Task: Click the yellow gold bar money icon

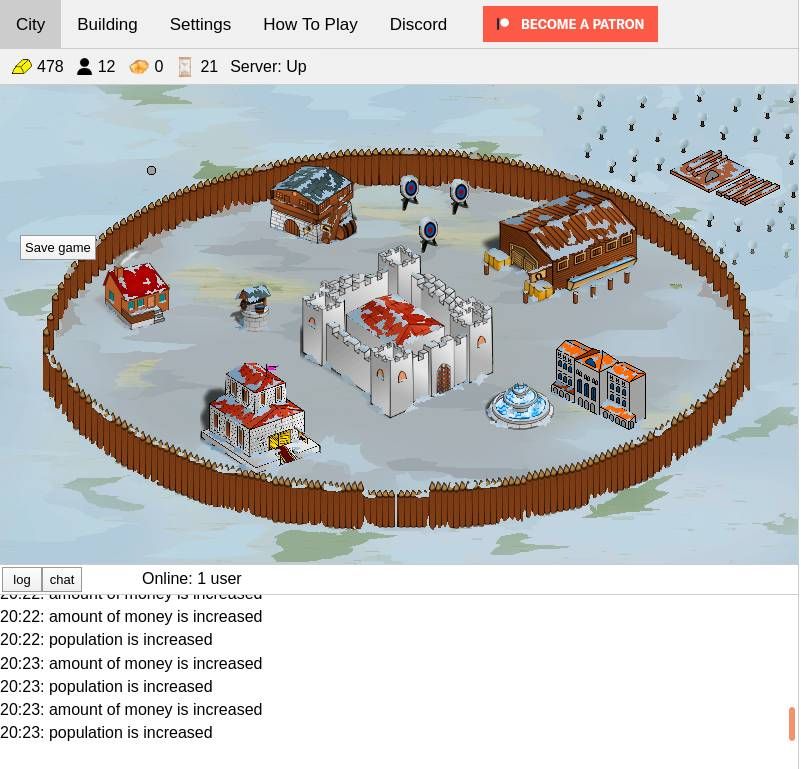Action: [21, 67]
